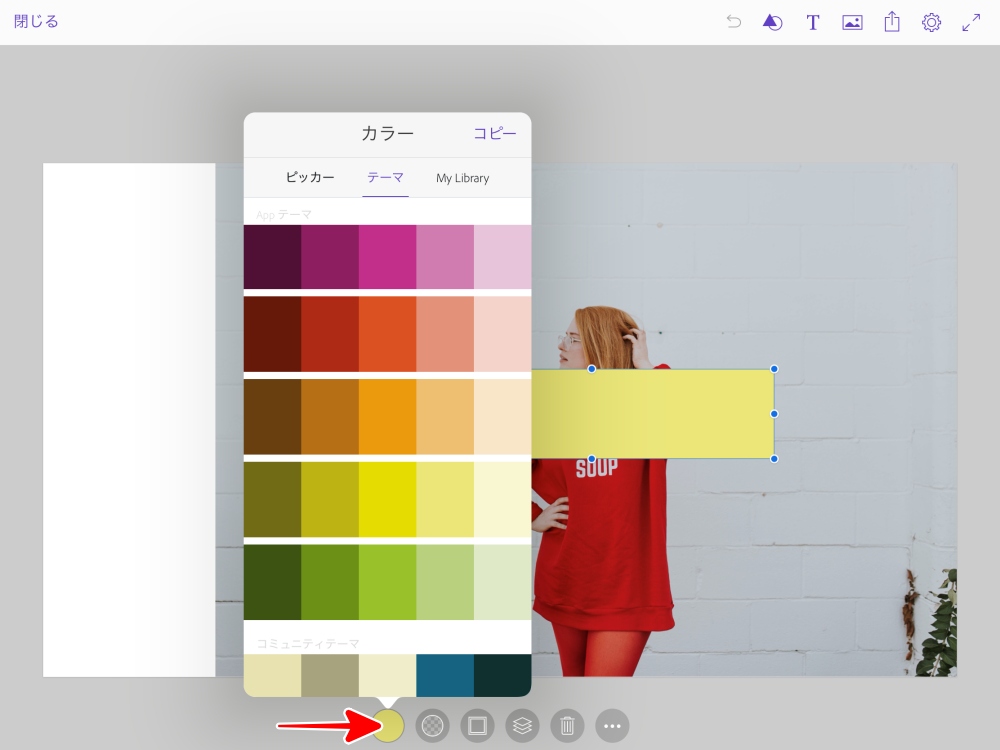Choose the light green swatch
This screenshot has height=750, width=1000.
point(445,582)
